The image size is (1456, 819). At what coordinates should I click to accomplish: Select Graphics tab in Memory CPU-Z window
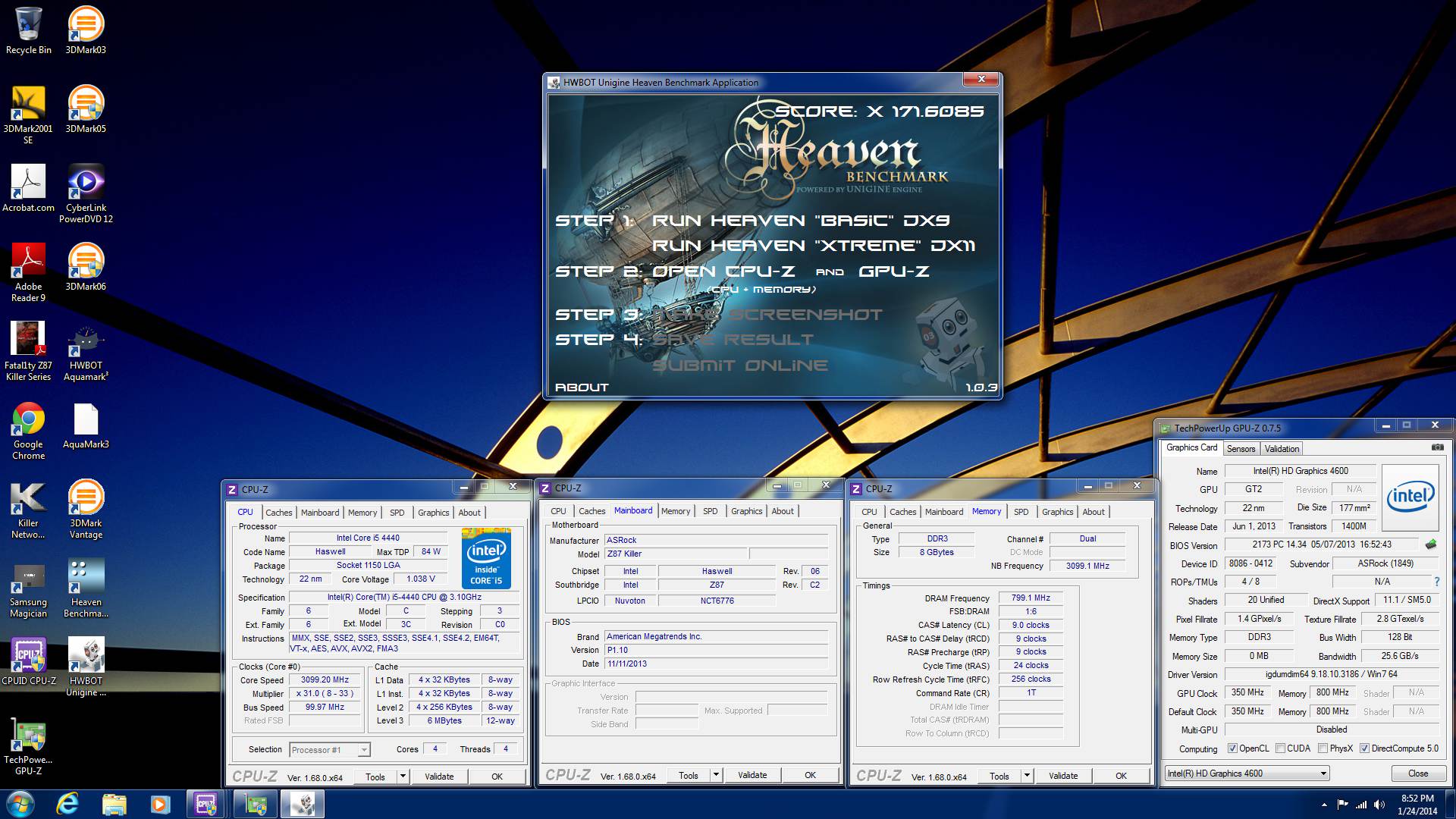click(1057, 512)
